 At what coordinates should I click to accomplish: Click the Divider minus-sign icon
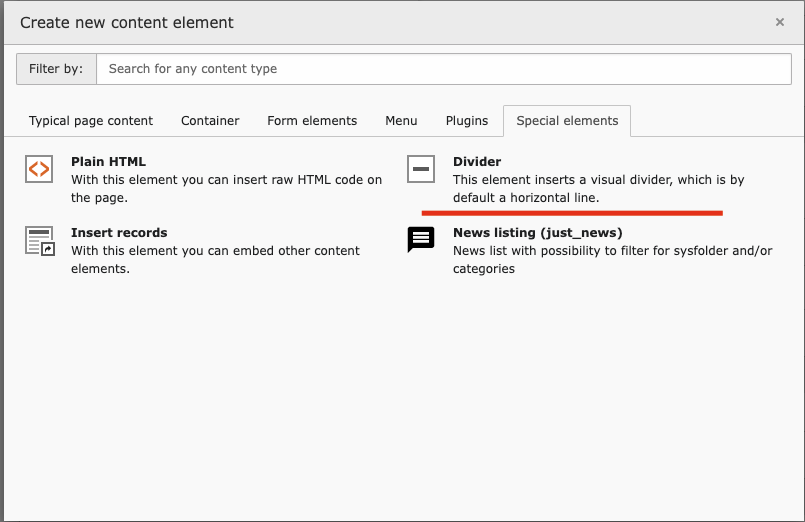pyautogui.click(x=421, y=169)
